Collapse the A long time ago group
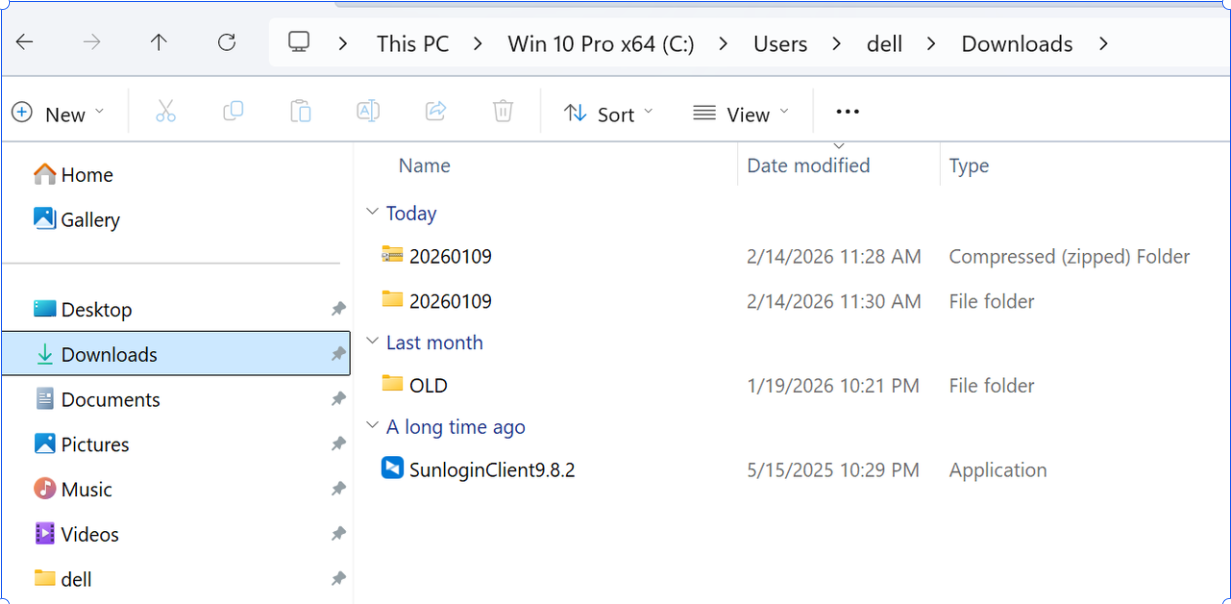1231x604 pixels. (x=372, y=427)
